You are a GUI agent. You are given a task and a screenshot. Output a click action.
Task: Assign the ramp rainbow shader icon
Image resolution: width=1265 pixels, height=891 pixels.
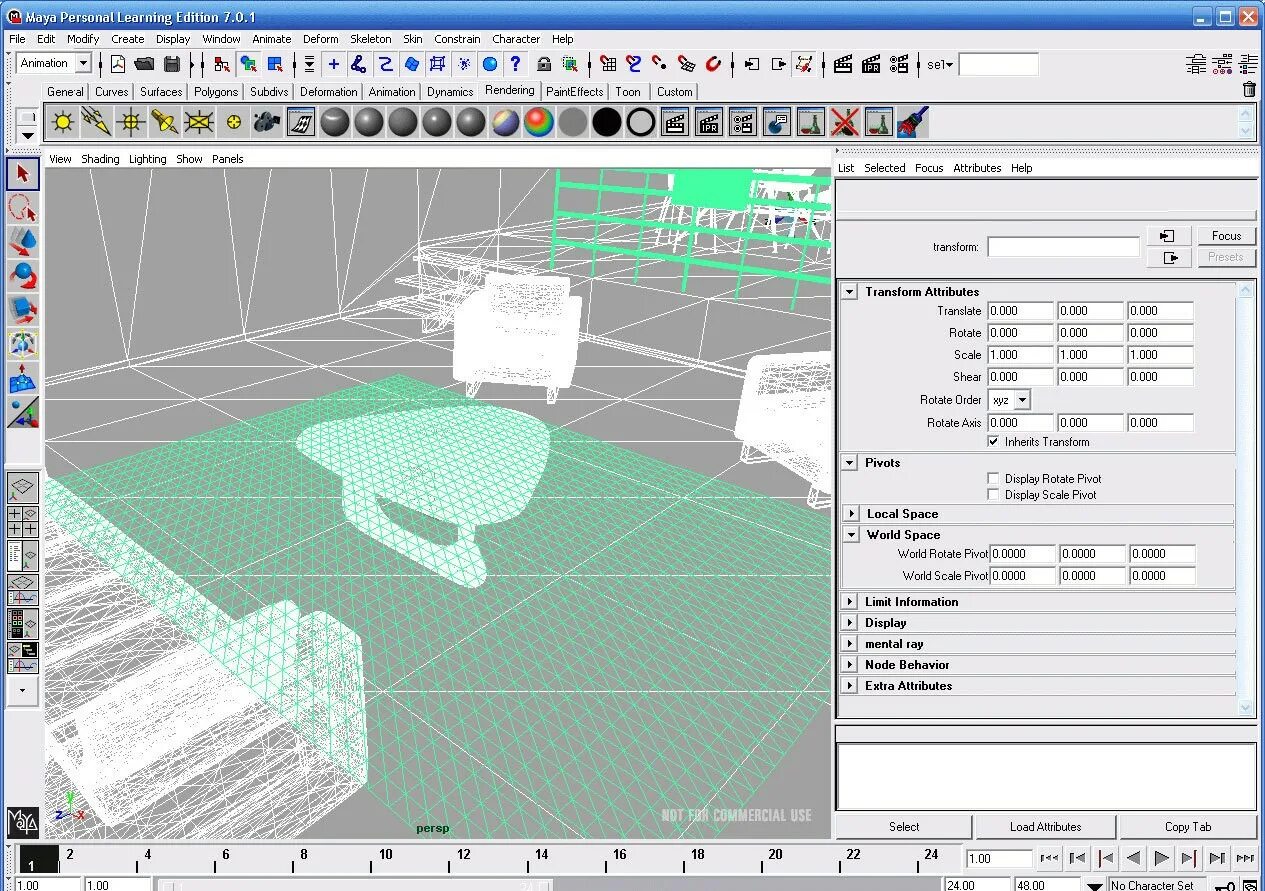click(539, 123)
